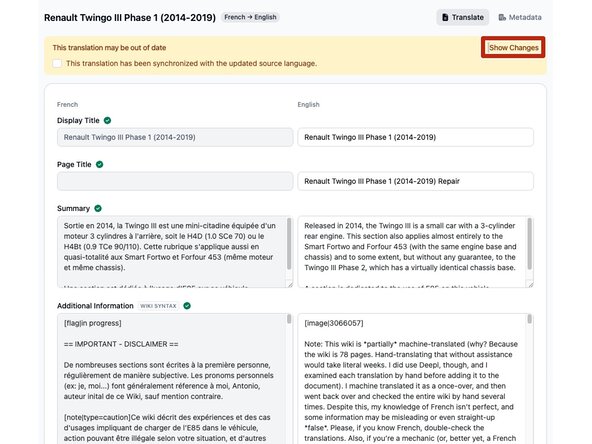Open the Metadata tab
Viewport: 592px width, 444px height.
520,17
